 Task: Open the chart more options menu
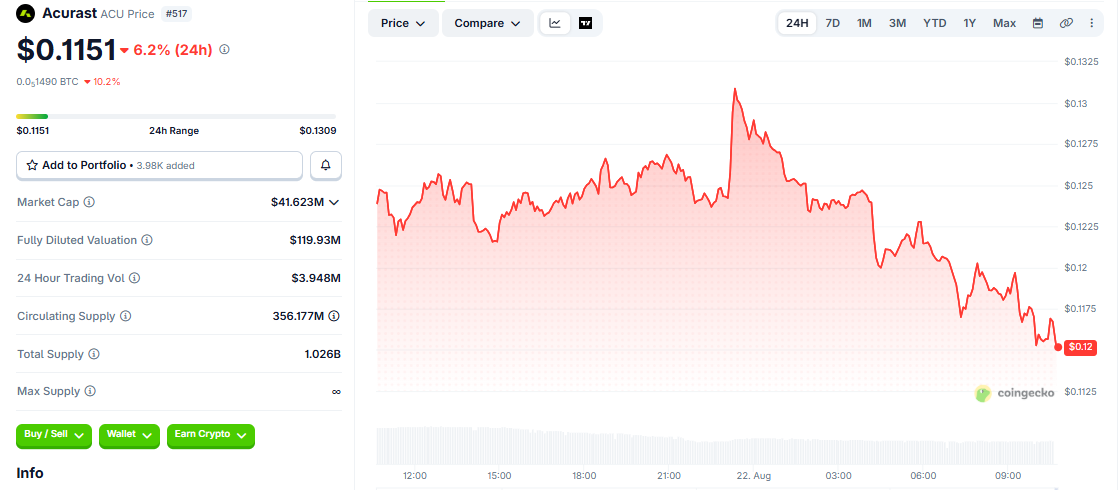coord(1091,23)
